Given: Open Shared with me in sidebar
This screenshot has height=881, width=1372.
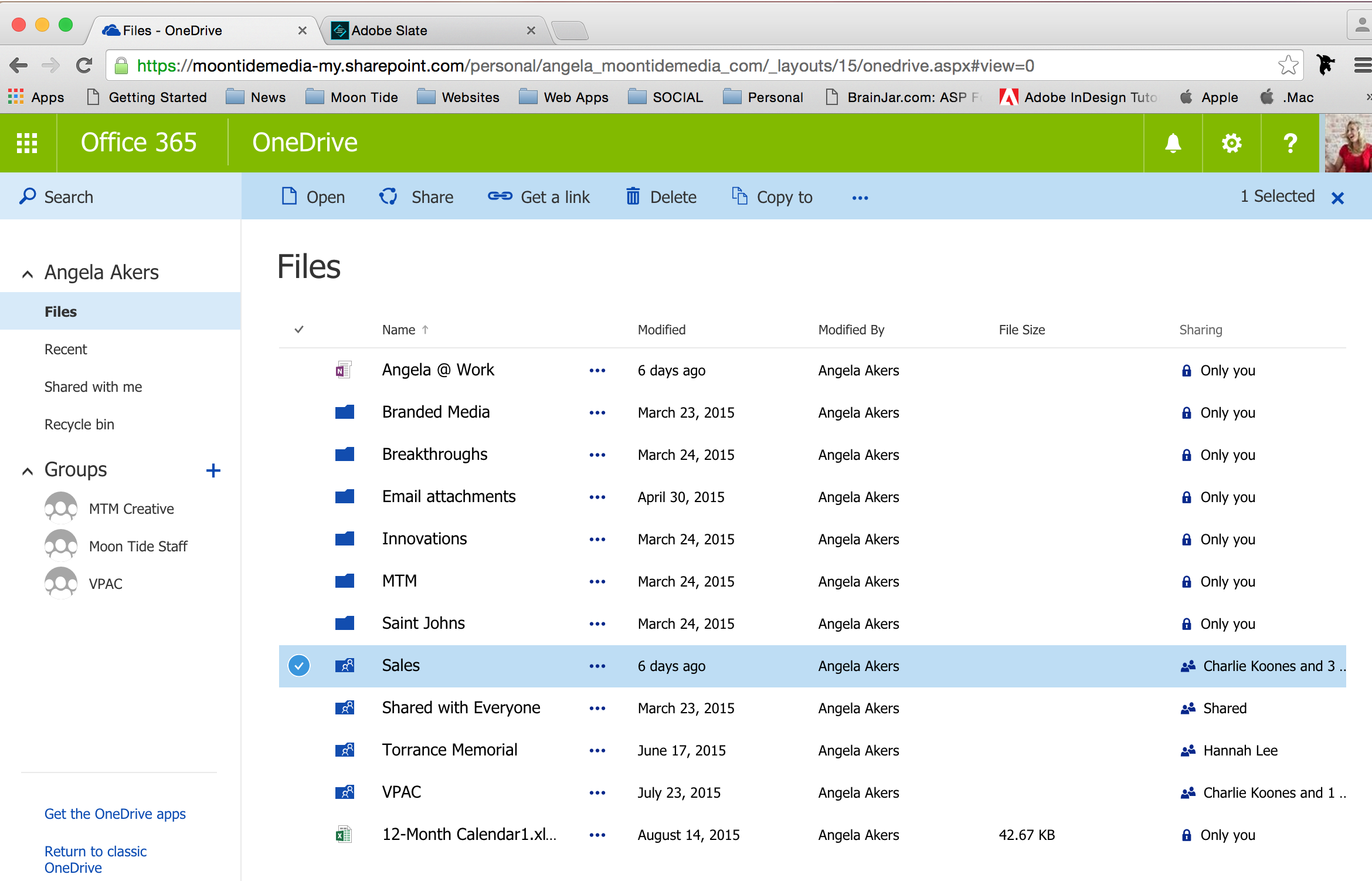Looking at the screenshot, I should coord(93,387).
